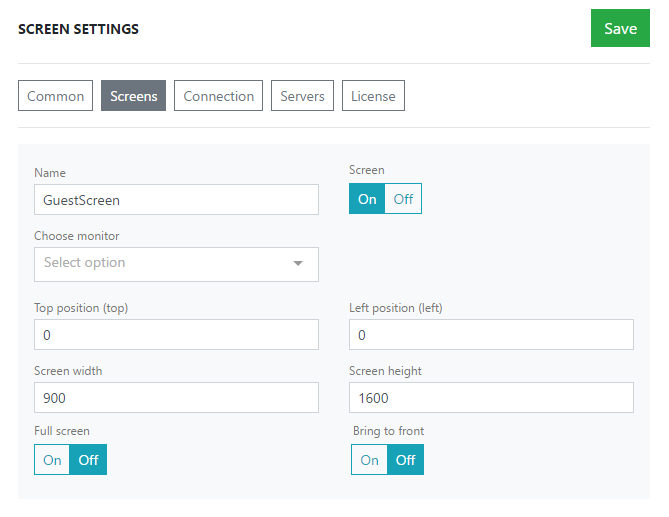Open the Choose monitor dropdown
Viewport: 669px width, 517px height.
pos(176,264)
